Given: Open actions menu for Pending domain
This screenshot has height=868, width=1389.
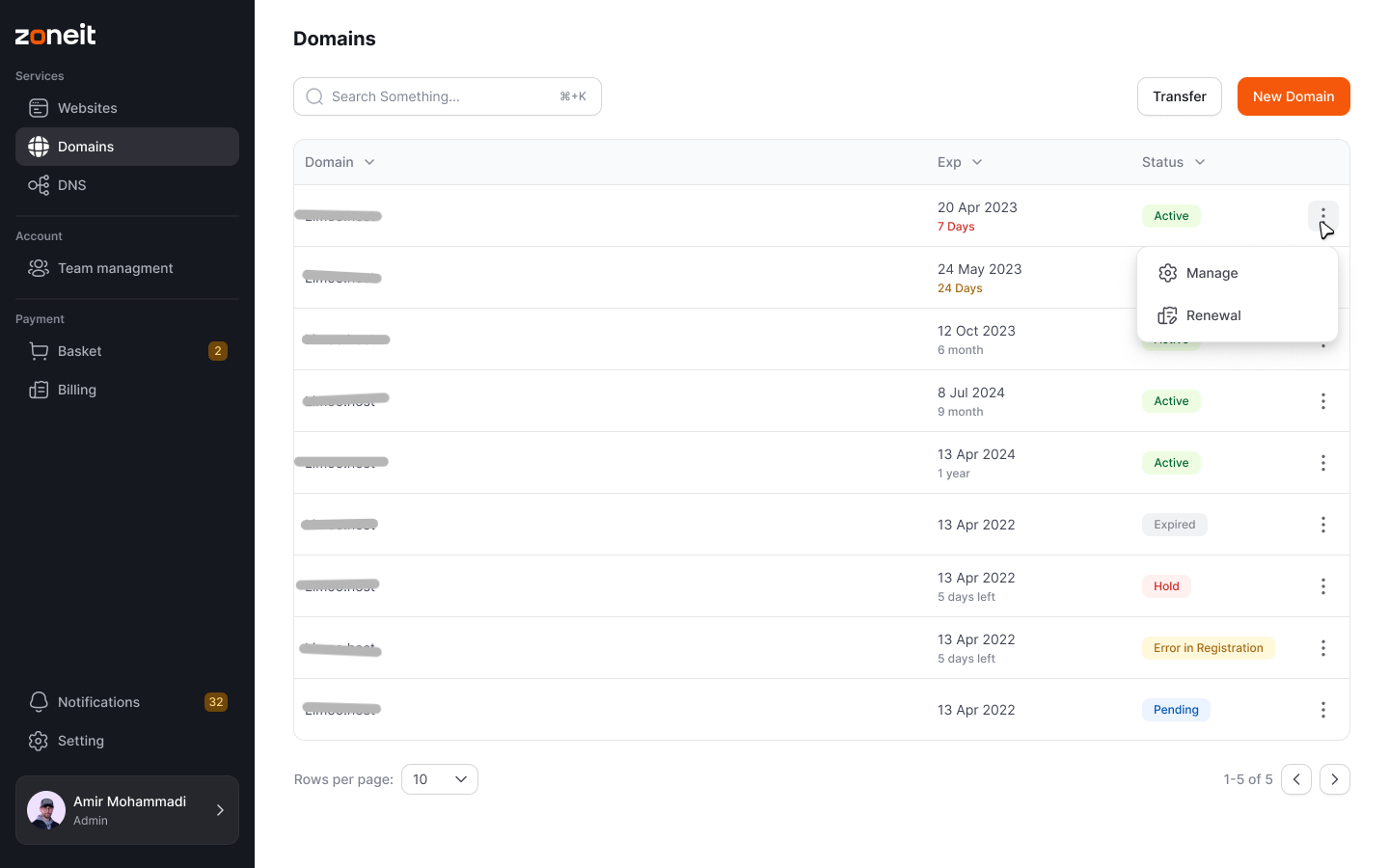Looking at the screenshot, I should [1323, 710].
